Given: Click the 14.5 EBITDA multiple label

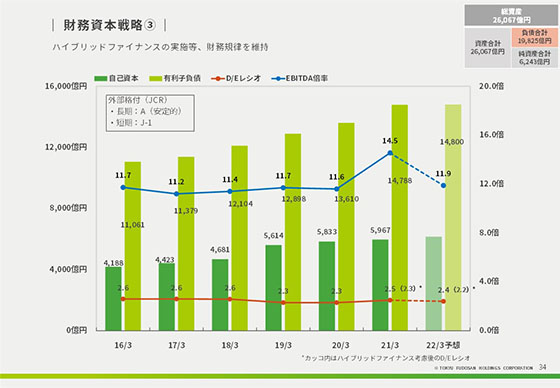Looking at the screenshot, I should coord(390,141).
